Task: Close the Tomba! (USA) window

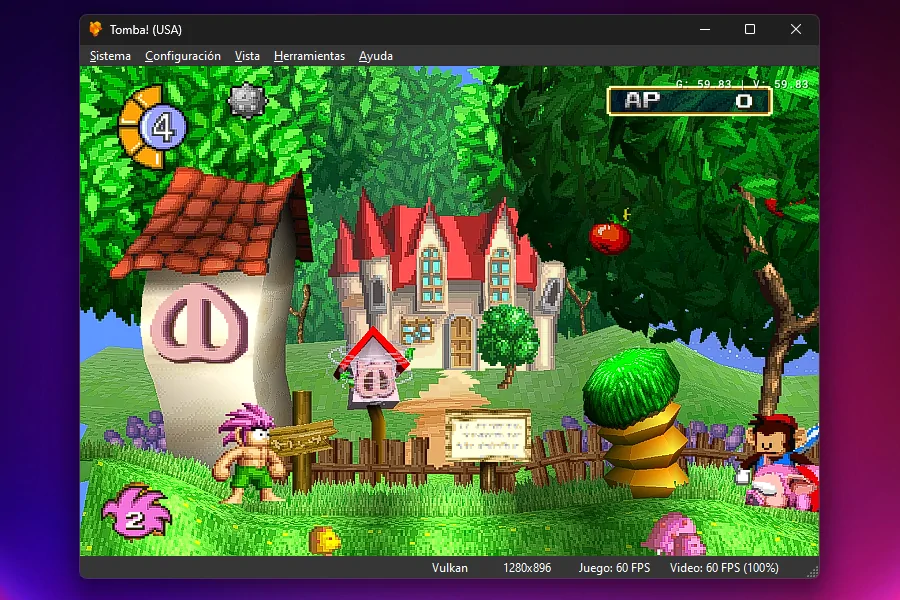Action: (x=796, y=29)
